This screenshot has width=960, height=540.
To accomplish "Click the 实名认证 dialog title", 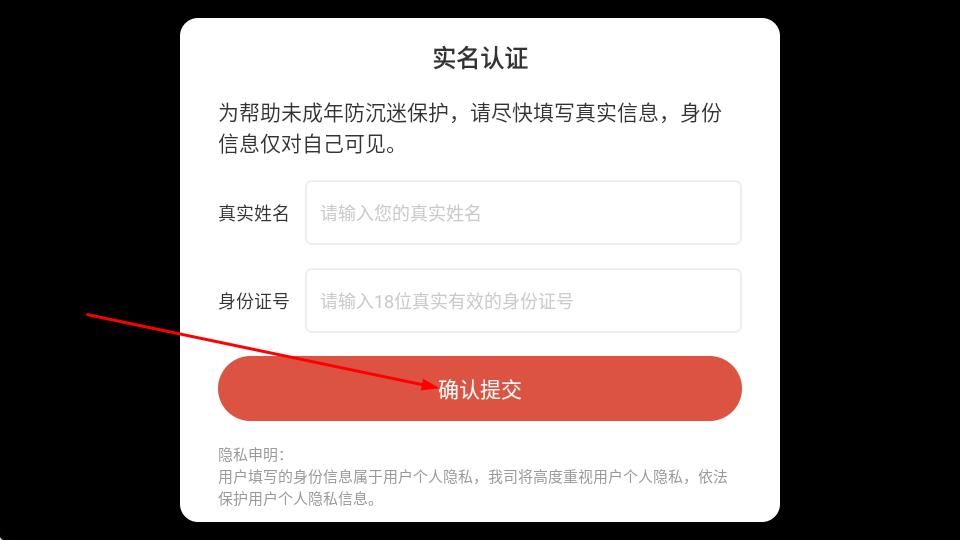I will pyautogui.click(x=480, y=58).
